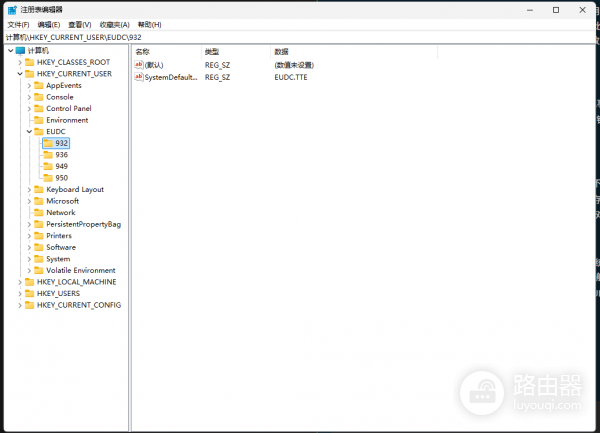This screenshot has width=600, height=433.
Task: Click the HKEY_LOCAL_MACHINE folder icon
Action: pos(29,282)
